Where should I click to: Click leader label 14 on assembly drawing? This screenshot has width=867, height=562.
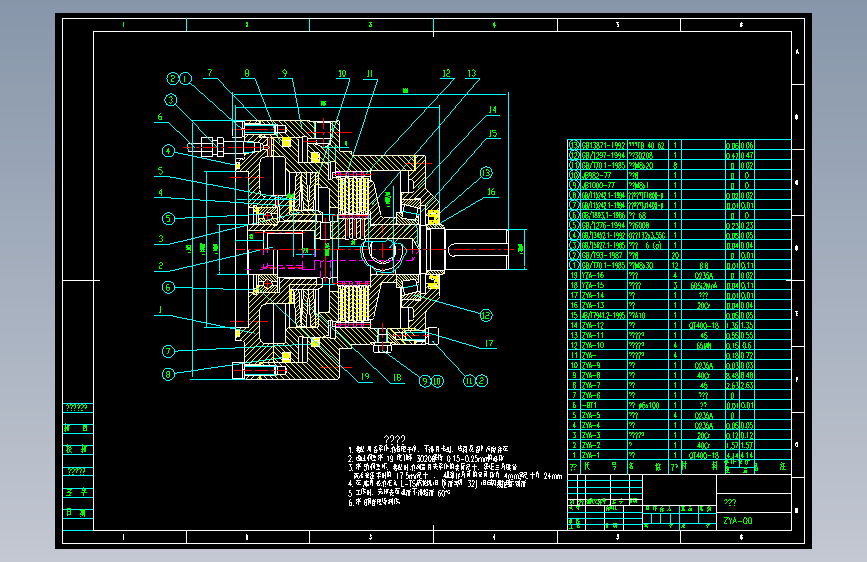click(492, 110)
